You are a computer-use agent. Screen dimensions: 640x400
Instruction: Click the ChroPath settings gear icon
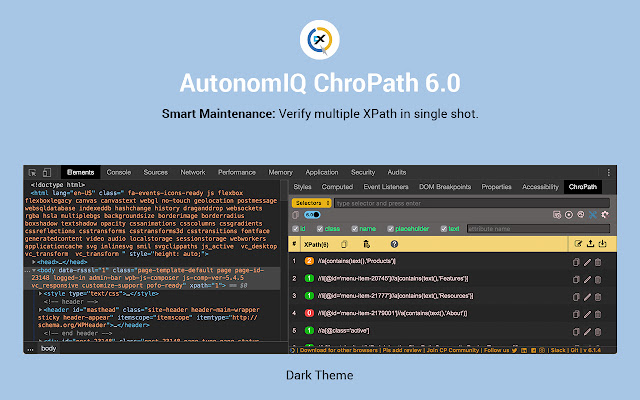coord(605,214)
